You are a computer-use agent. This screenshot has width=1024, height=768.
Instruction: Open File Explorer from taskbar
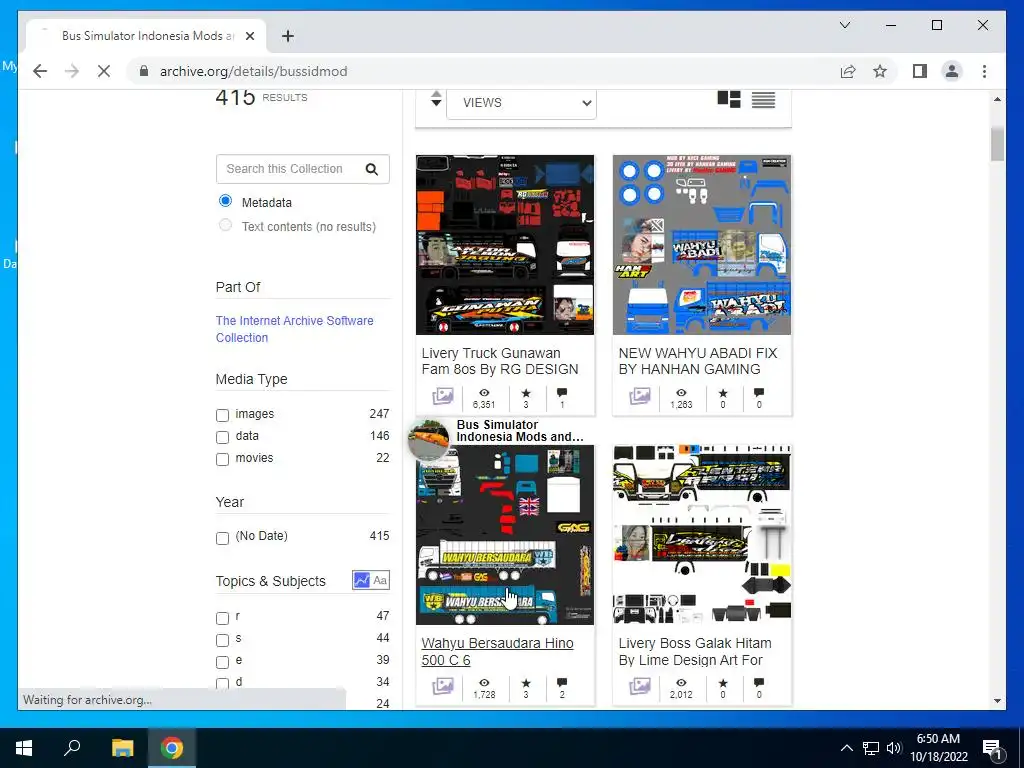tap(122, 748)
